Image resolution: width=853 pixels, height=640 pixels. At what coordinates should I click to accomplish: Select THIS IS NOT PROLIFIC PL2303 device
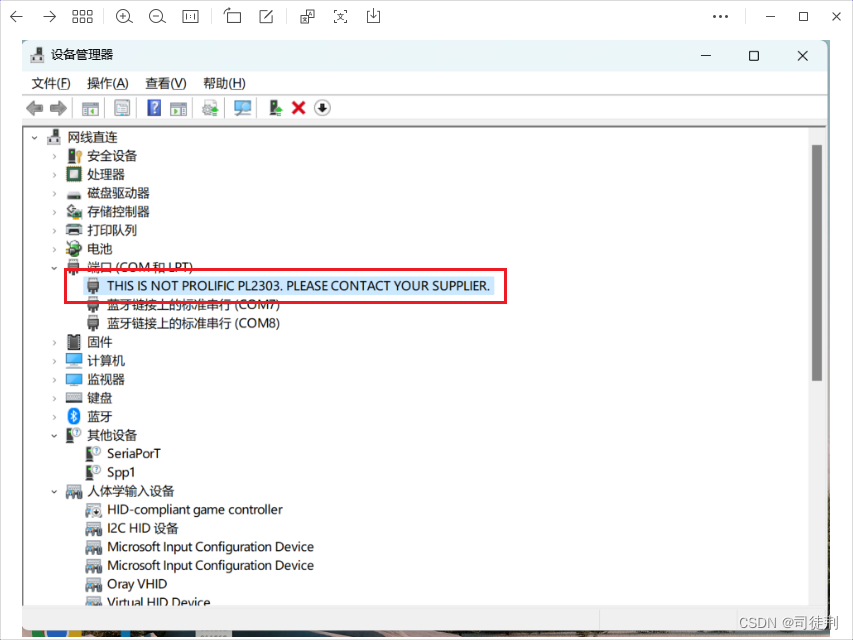(x=289, y=286)
